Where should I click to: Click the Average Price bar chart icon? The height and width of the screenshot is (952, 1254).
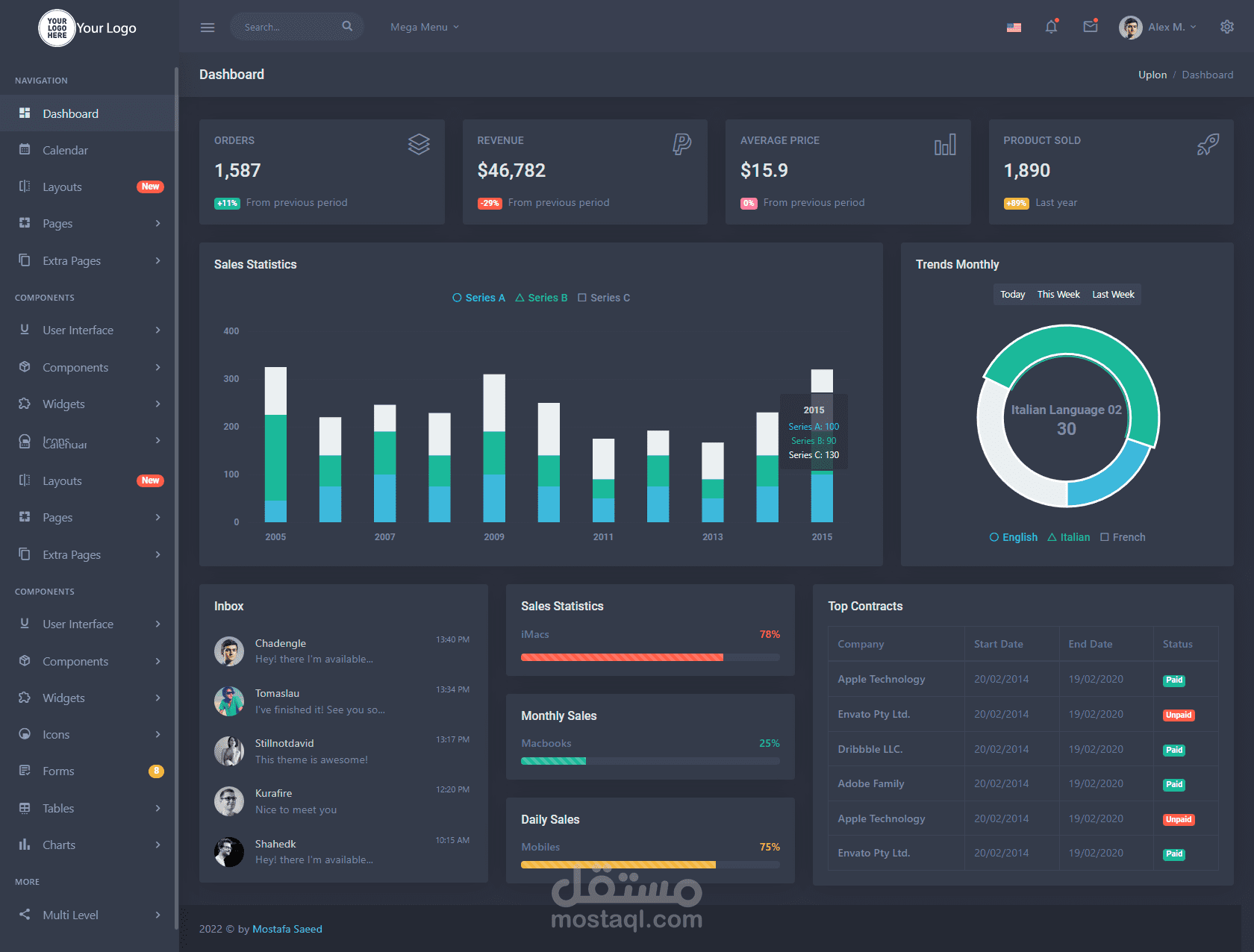coord(945,144)
